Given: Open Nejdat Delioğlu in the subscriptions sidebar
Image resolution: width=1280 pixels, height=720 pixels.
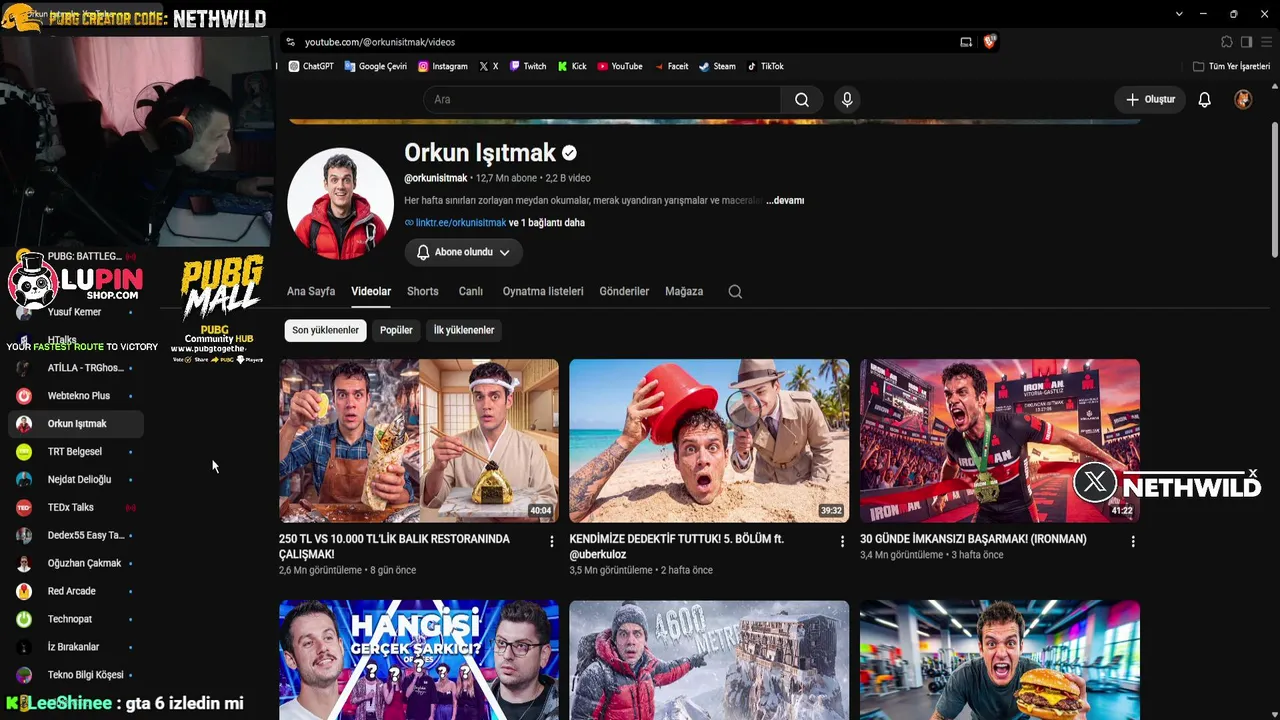Looking at the screenshot, I should tap(76, 480).
